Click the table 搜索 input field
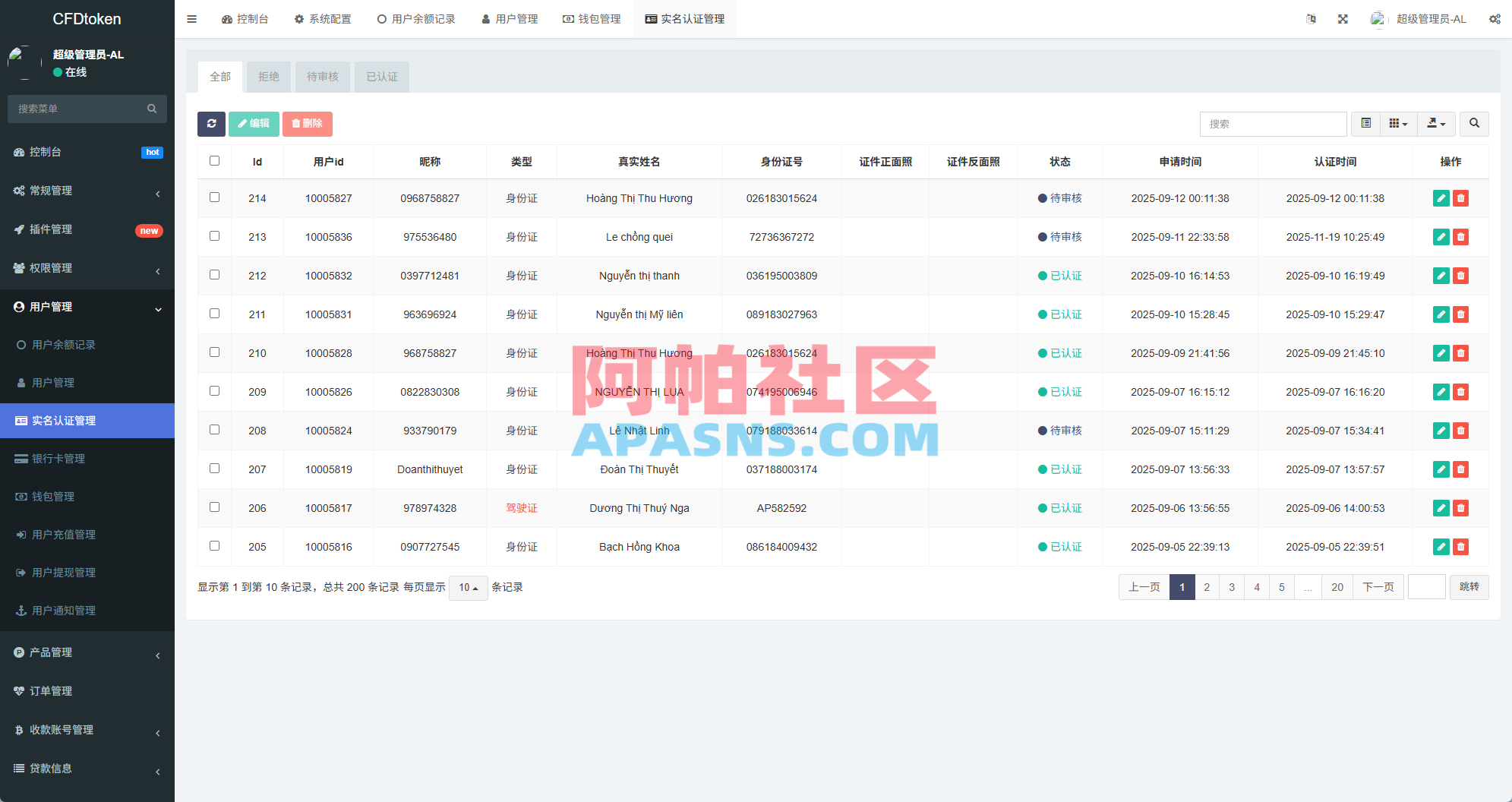Screen dimensions: 1512x802 point(1273,124)
